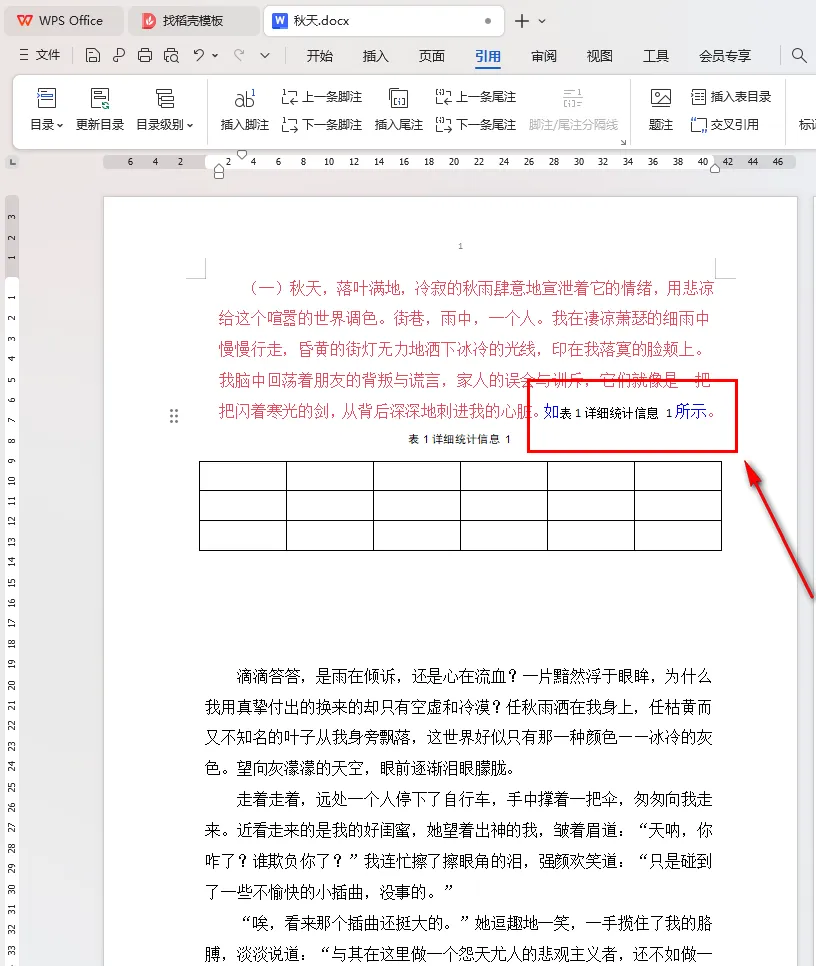Screen dimensions: 816x966
Task: Switch to the 开始 ribbon tab
Action: tap(320, 56)
